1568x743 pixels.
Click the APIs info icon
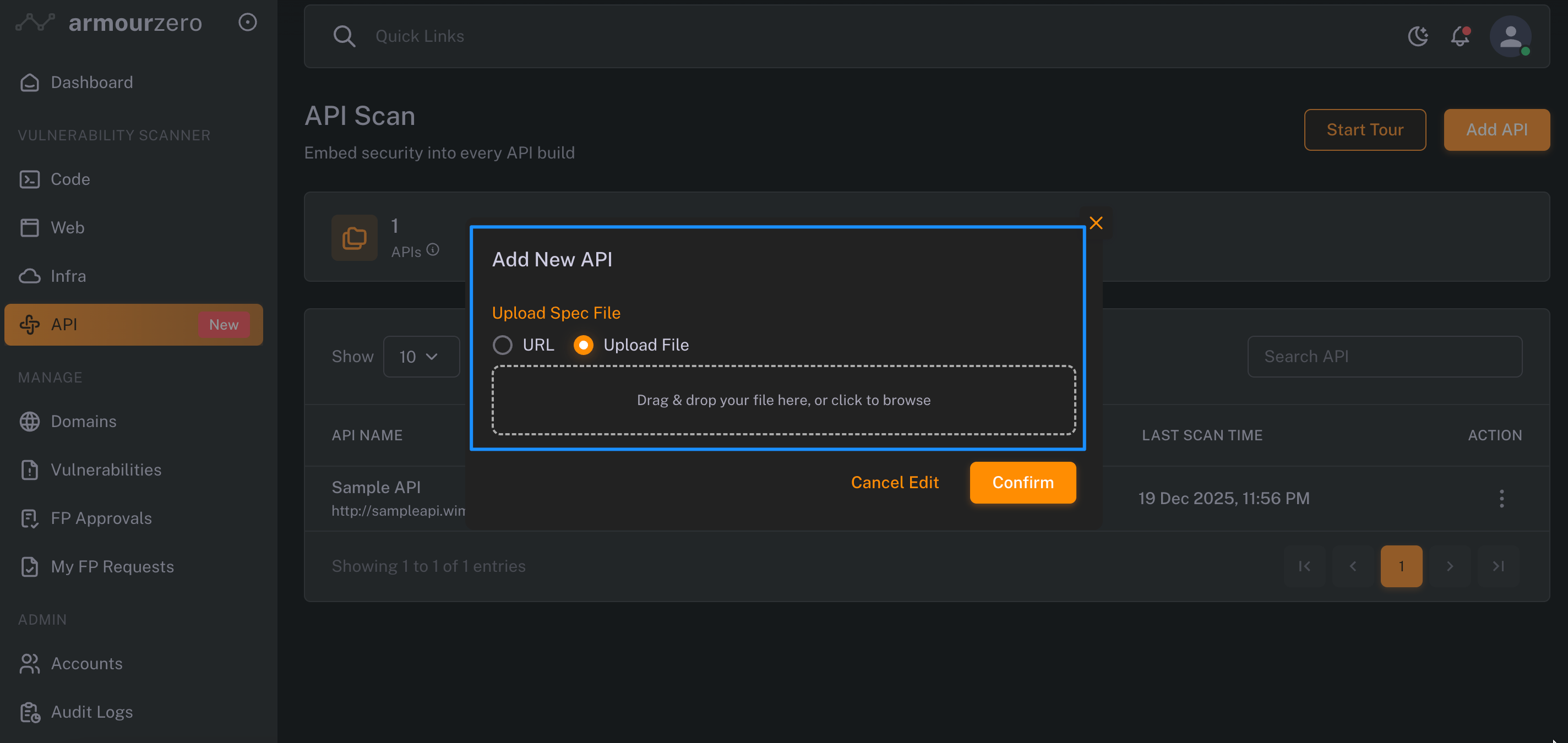433,250
